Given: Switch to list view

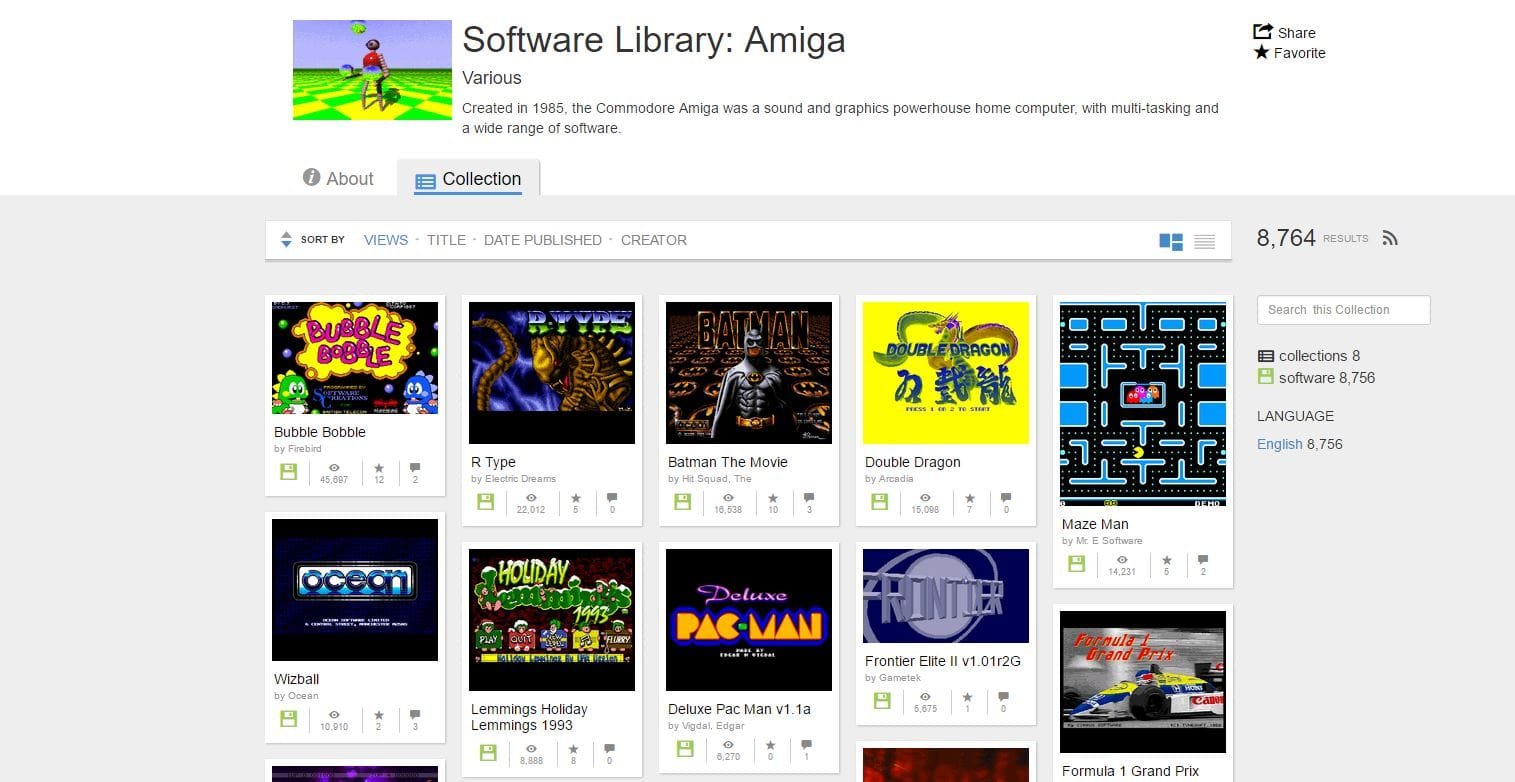Looking at the screenshot, I should click(1204, 241).
